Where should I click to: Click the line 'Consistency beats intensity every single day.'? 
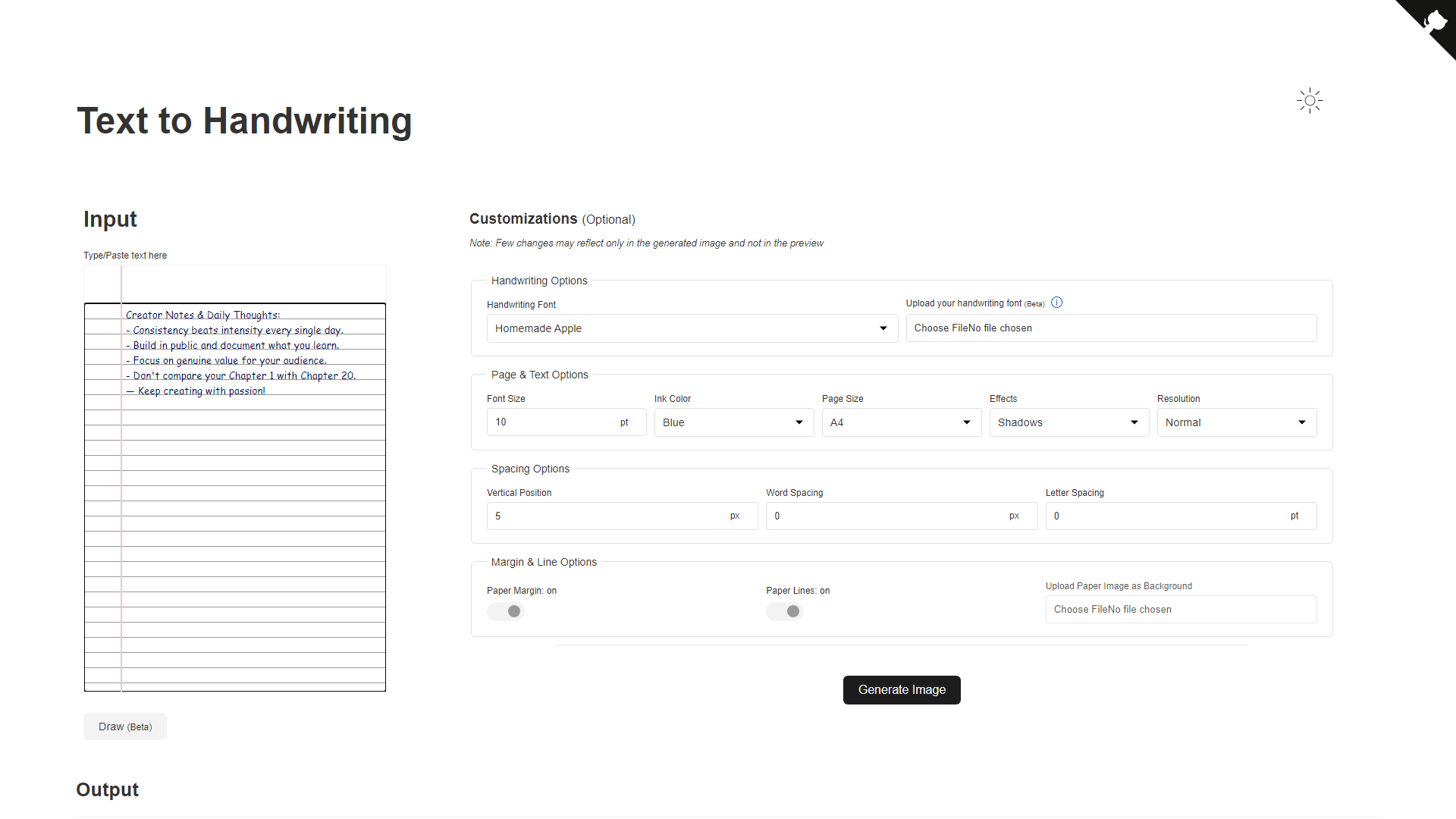coord(234,330)
